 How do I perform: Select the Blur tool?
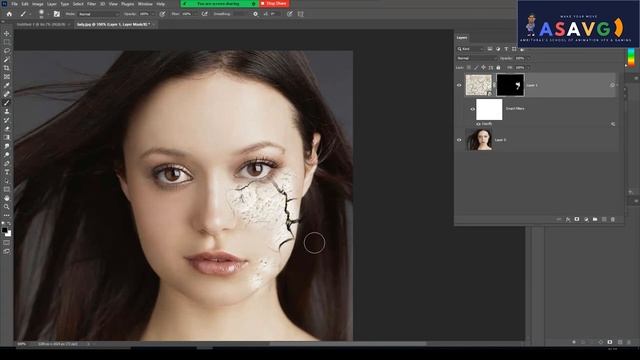tap(7, 146)
